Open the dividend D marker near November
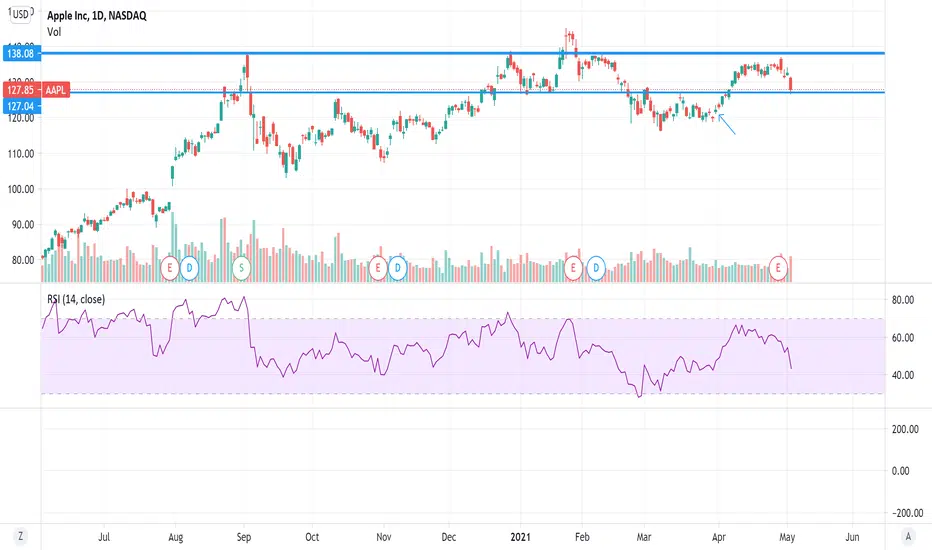932x550 pixels. [x=398, y=268]
